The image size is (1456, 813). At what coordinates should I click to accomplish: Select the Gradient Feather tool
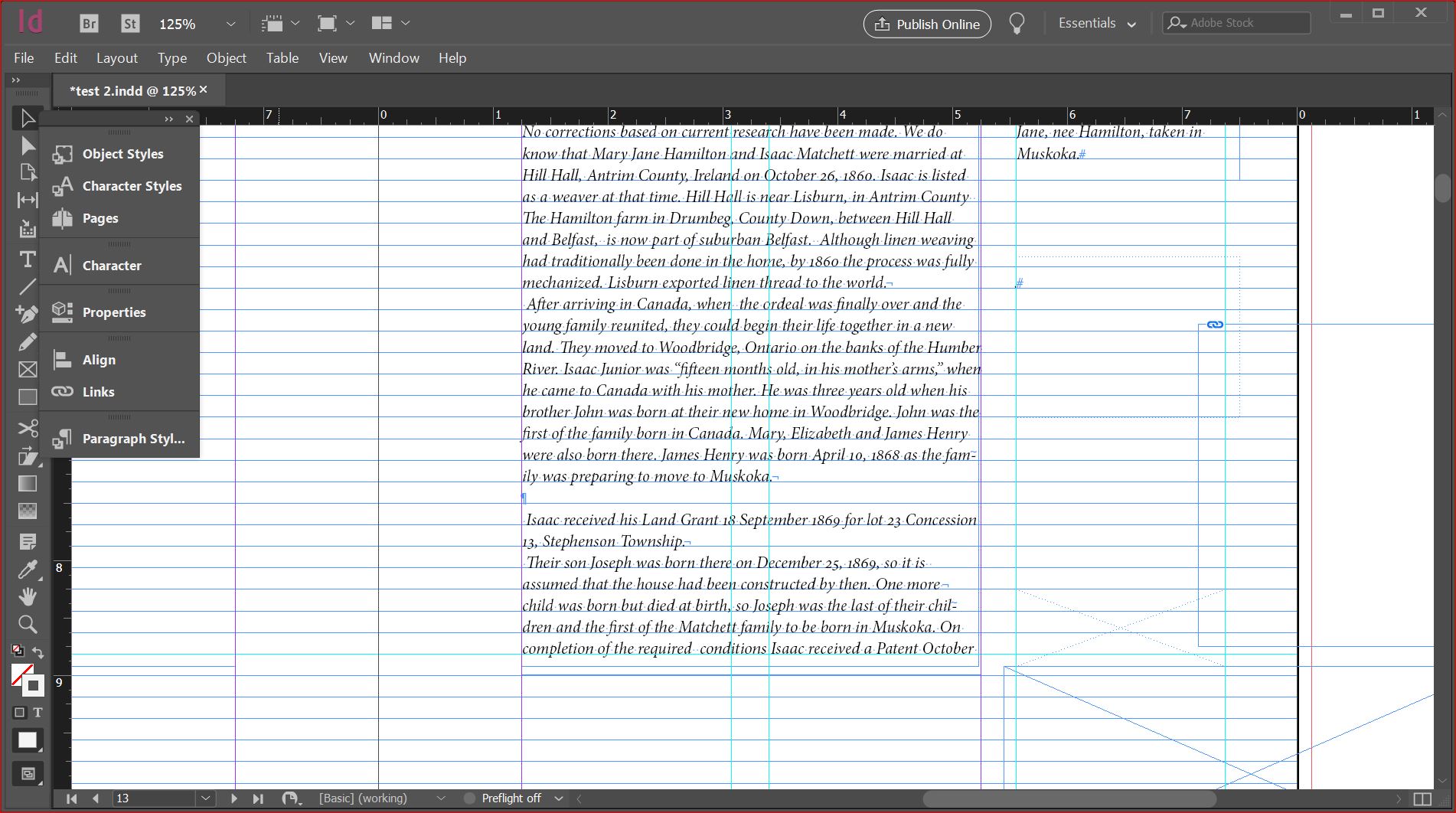click(x=28, y=511)
